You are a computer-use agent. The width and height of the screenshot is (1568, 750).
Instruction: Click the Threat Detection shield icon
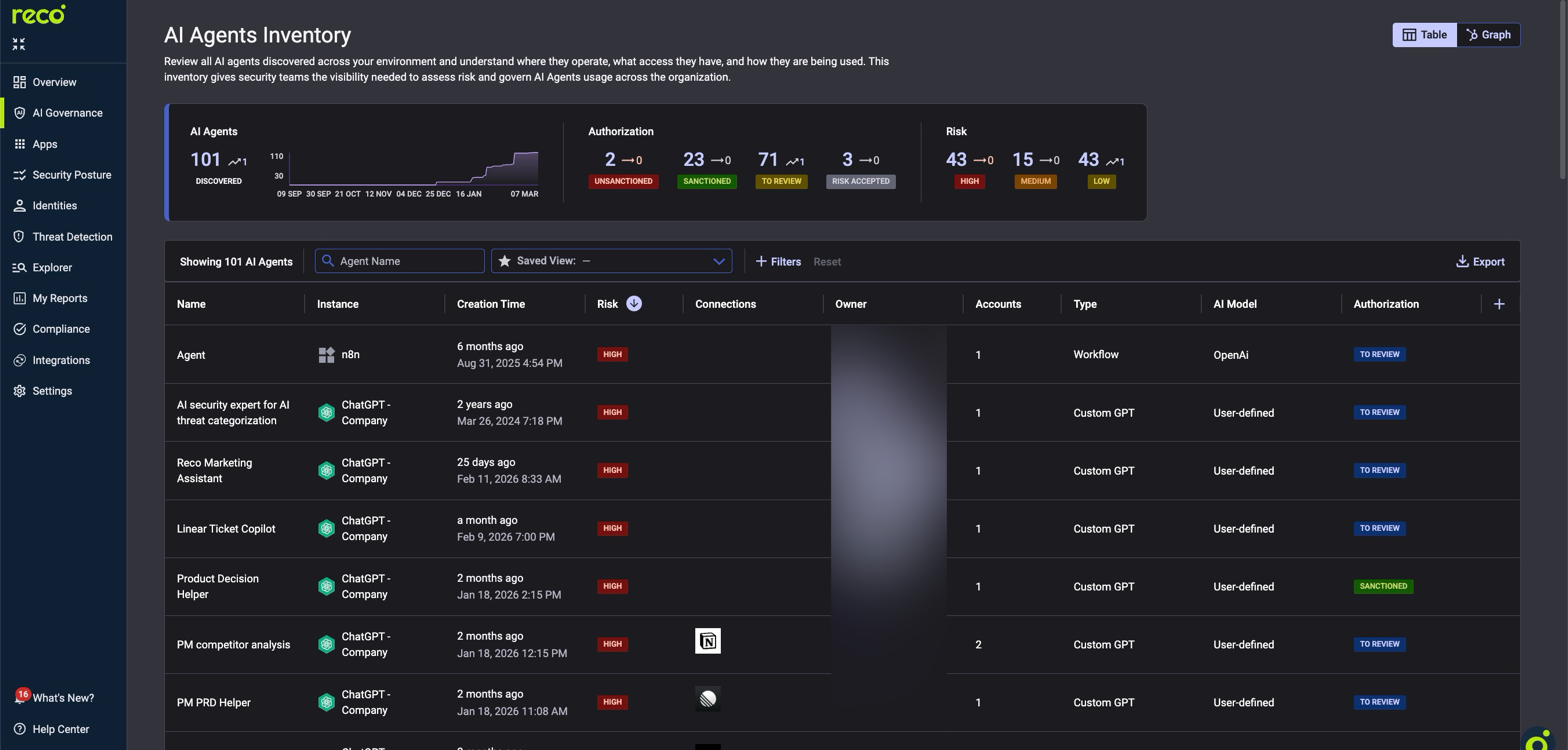[19, 237]
